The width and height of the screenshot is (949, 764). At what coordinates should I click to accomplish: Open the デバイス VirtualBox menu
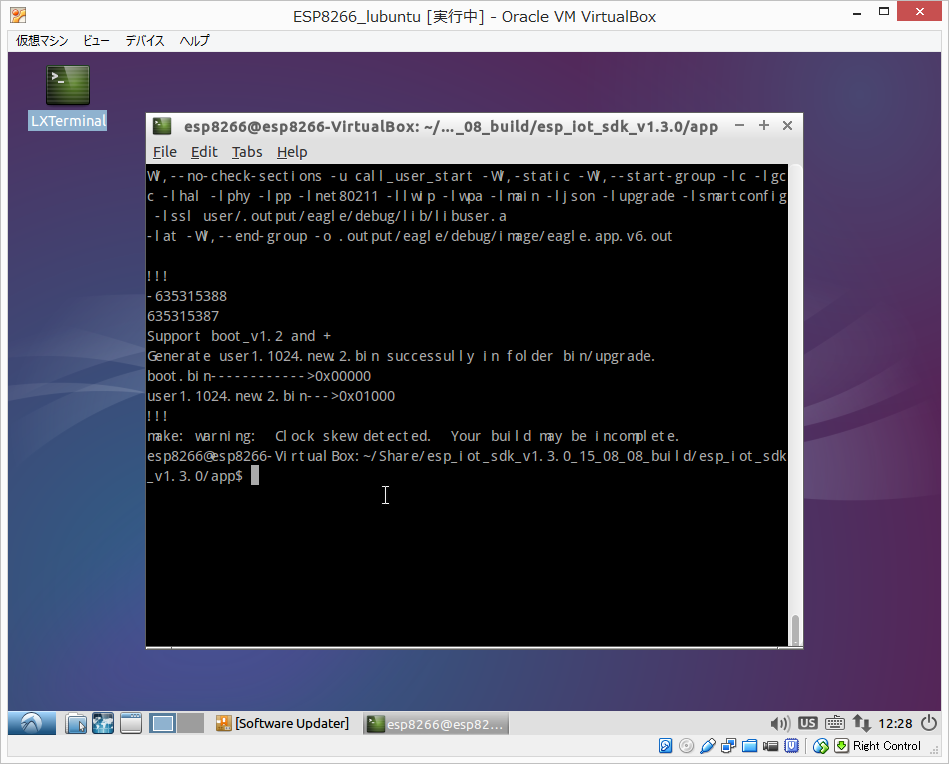pyautogui.click(x=145, y=41)
